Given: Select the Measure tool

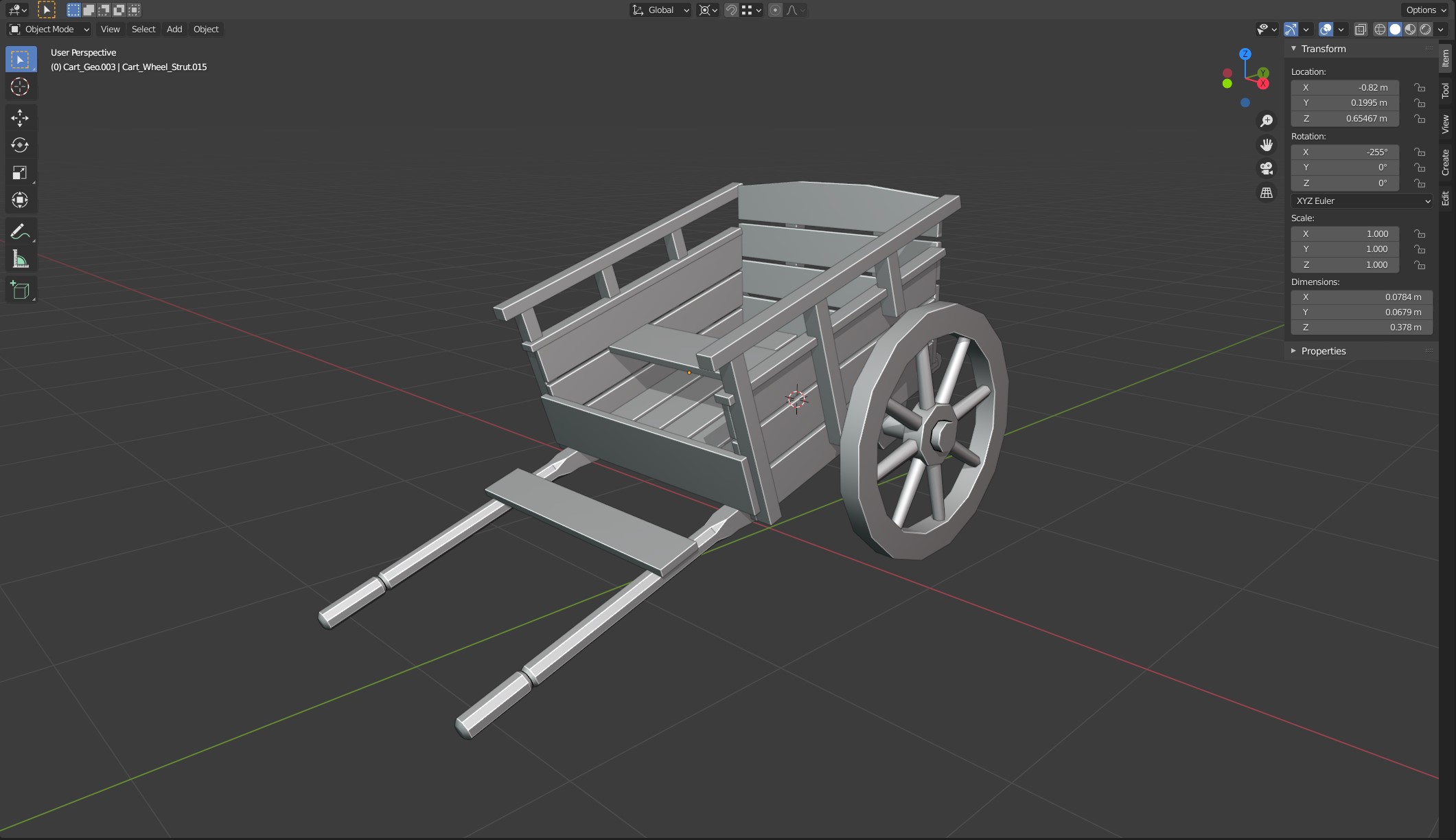Looking at the screenshot, I should tap(20, 260).
